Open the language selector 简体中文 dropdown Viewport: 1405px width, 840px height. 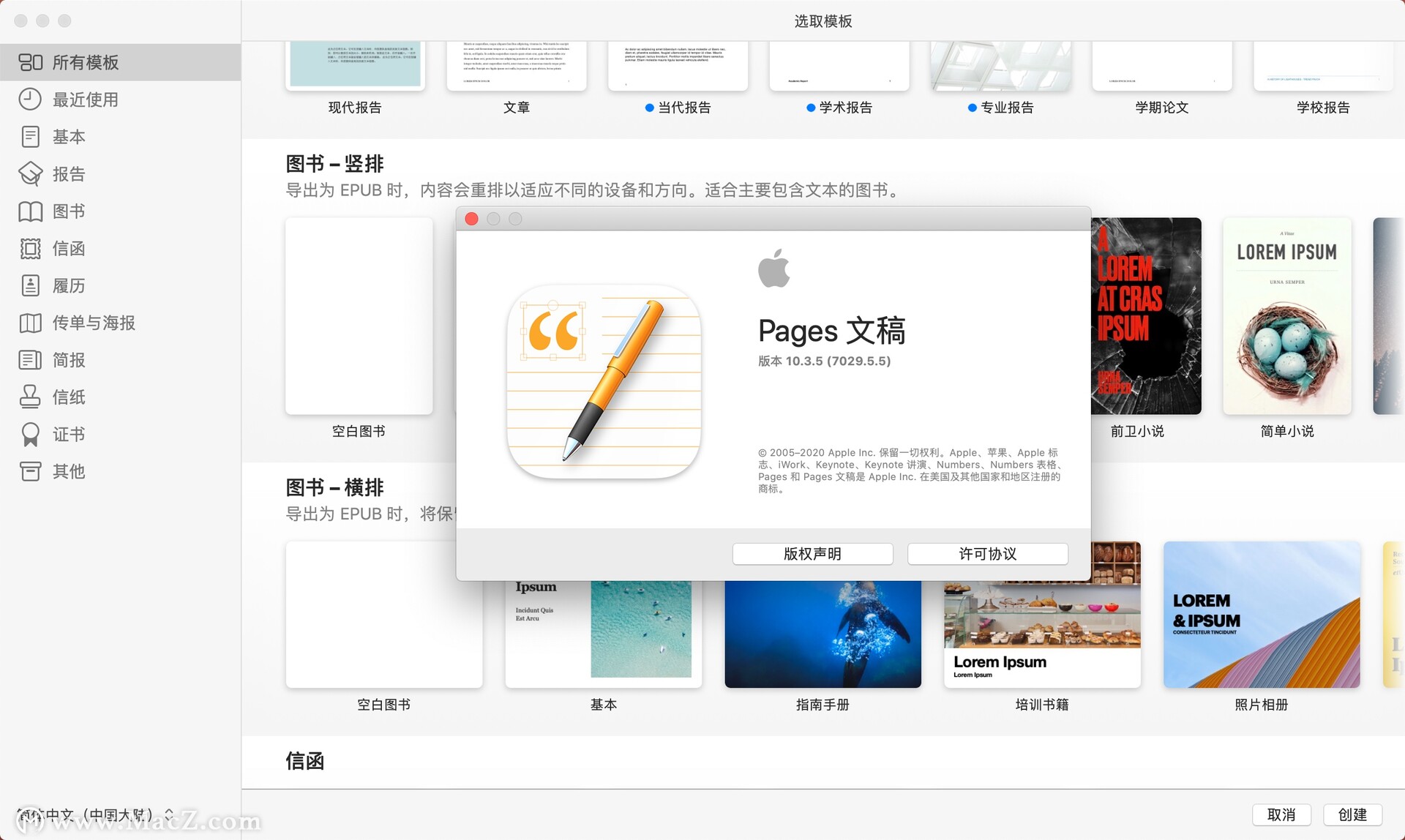tap(95, 814)
